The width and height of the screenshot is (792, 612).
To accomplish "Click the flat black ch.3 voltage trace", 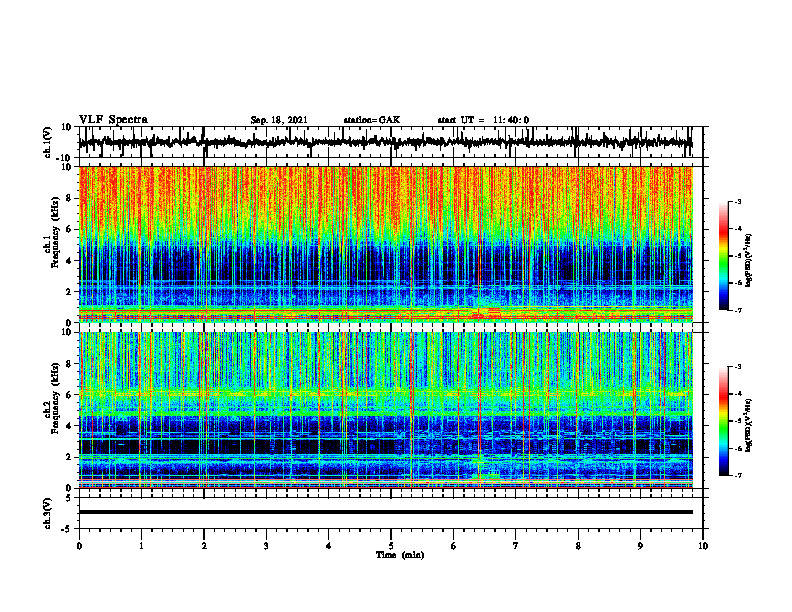I will tap(385, 512).
